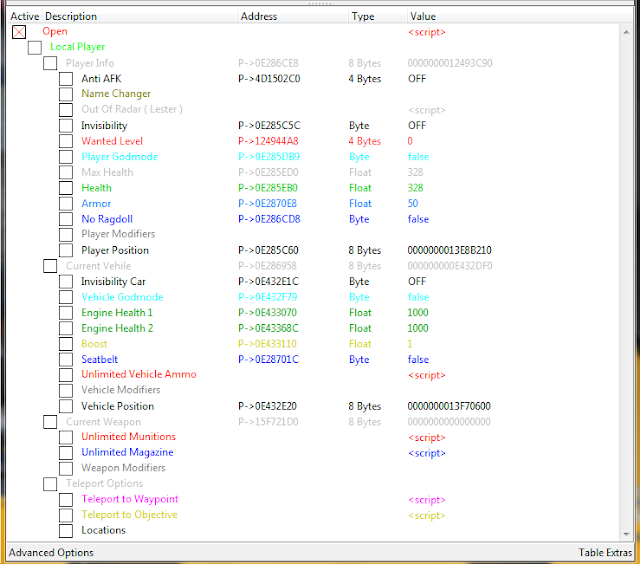Toggle the No Ragdoll checkbox
The width and height of the screenshot is (640, 564).
66,219
